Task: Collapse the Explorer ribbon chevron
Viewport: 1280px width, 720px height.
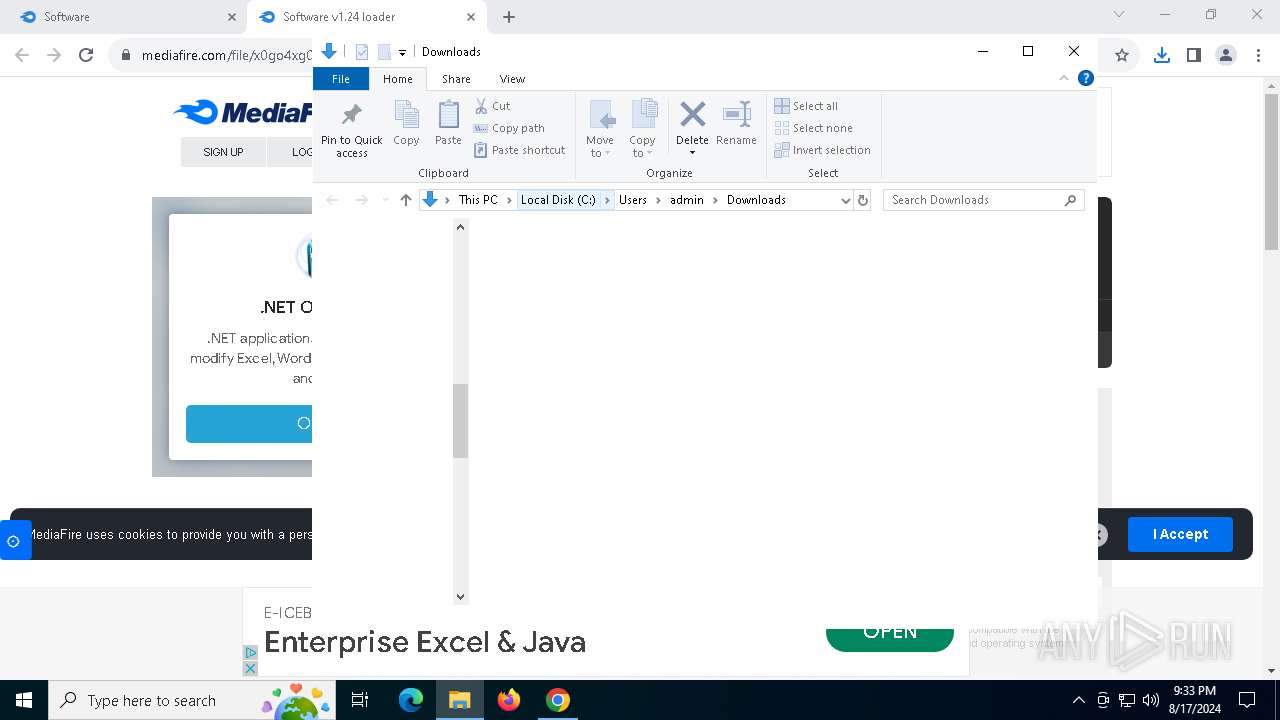Action: click(x=1064, y=78)
